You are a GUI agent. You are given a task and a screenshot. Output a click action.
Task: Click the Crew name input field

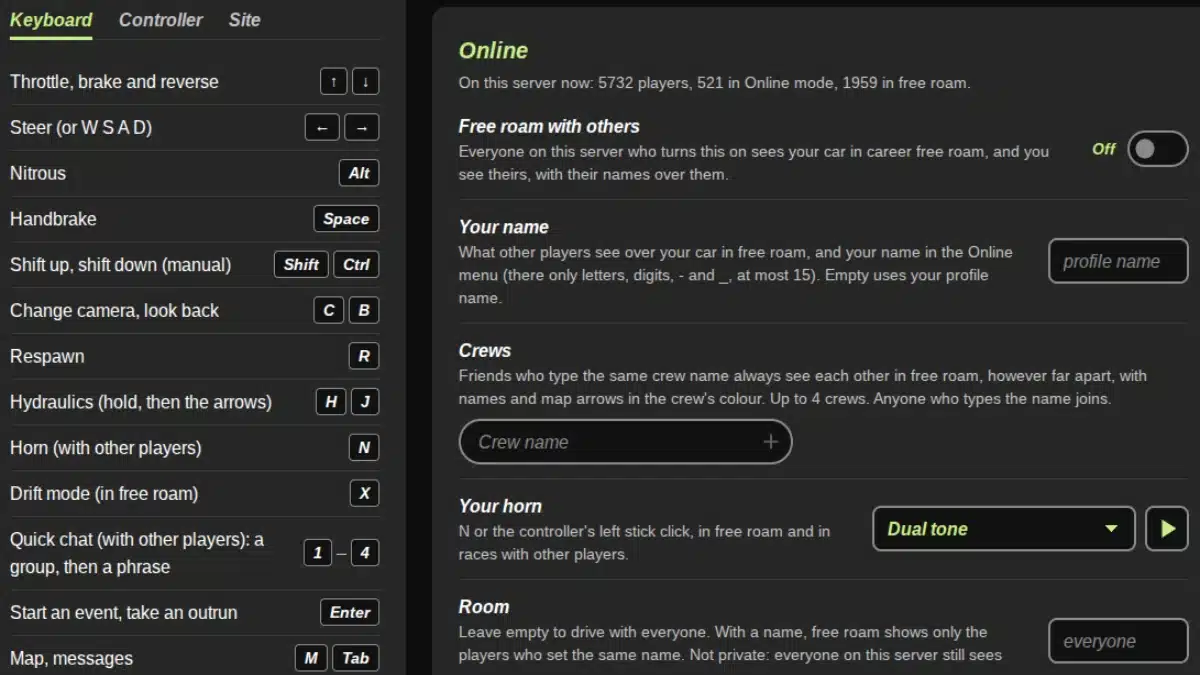click(x=625, y=442)
